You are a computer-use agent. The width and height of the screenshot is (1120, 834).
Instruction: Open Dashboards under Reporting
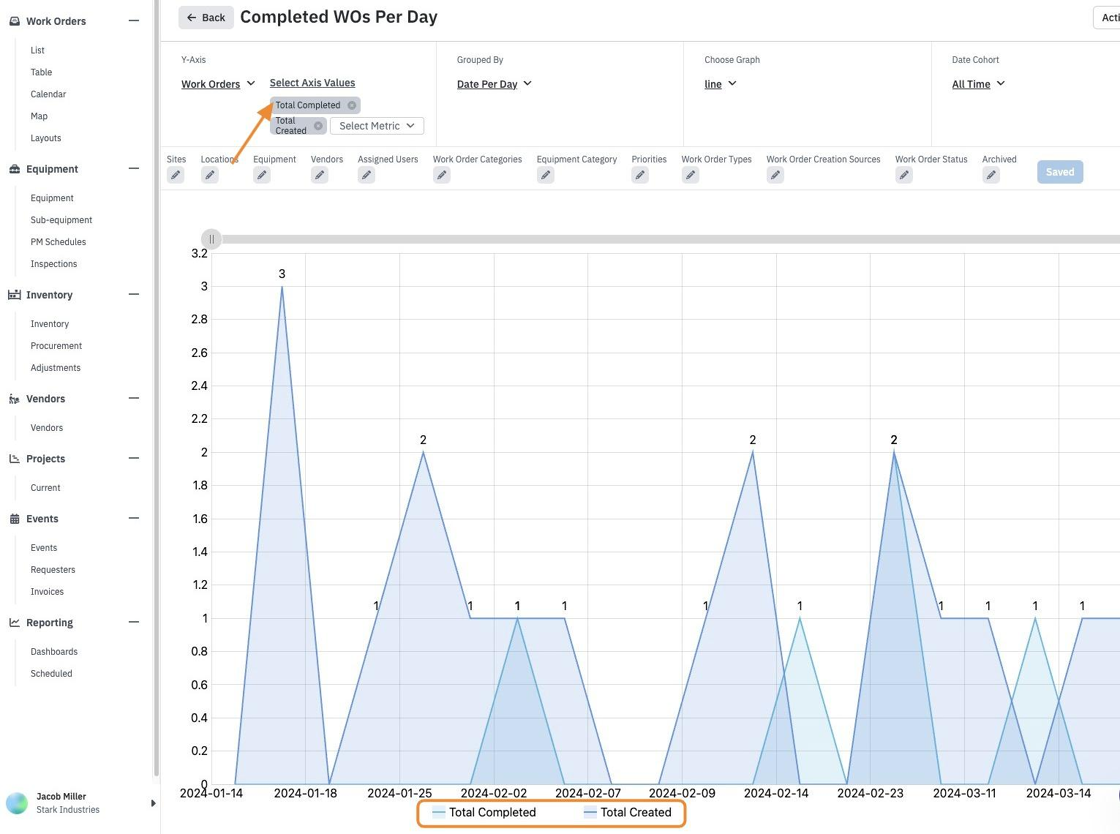pos(54,651)
